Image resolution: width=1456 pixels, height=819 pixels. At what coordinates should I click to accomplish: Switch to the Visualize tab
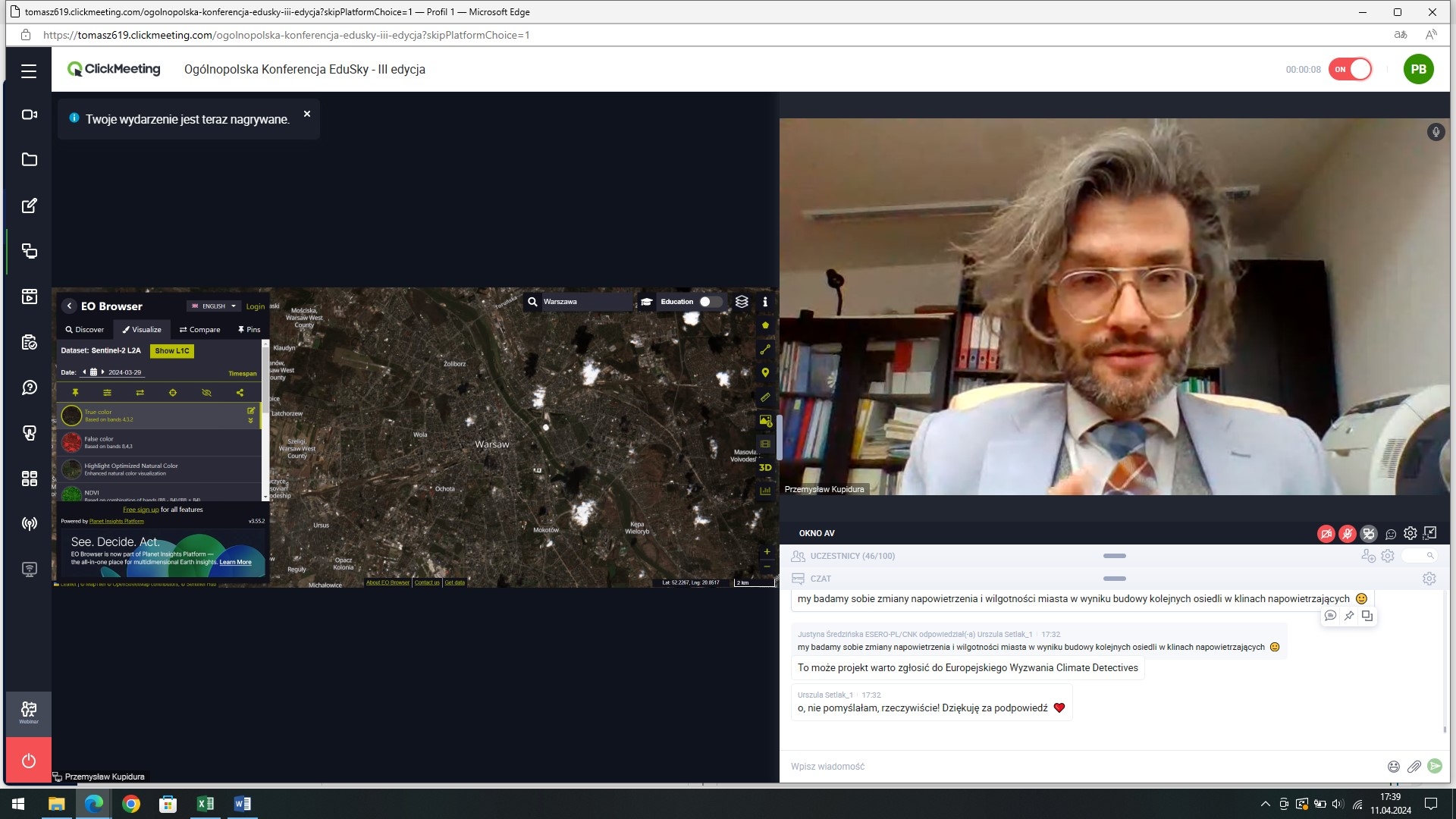pyautogui.click(x=142, y=330)
